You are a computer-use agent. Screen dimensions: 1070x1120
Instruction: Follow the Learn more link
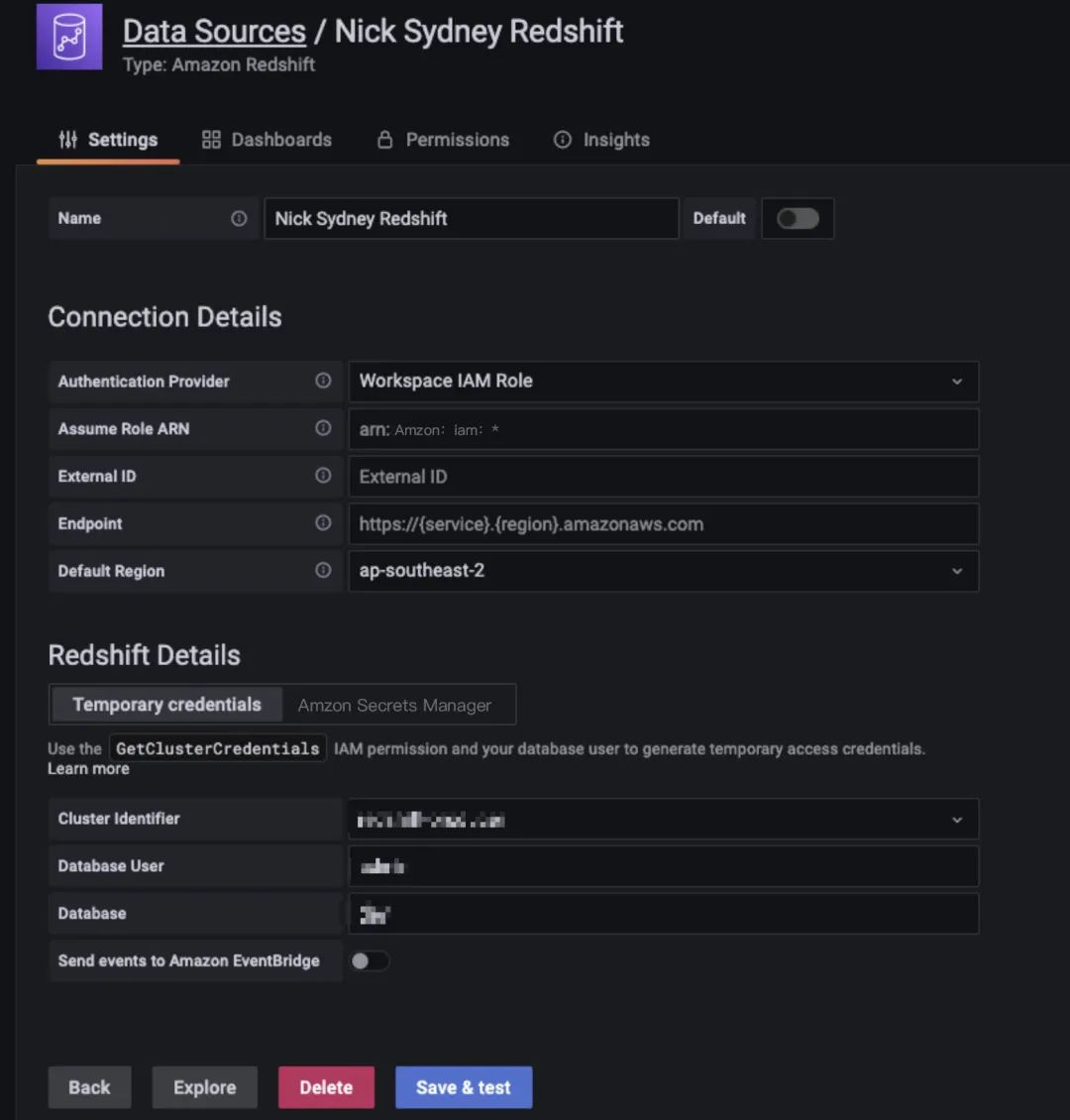pos(88,768)
